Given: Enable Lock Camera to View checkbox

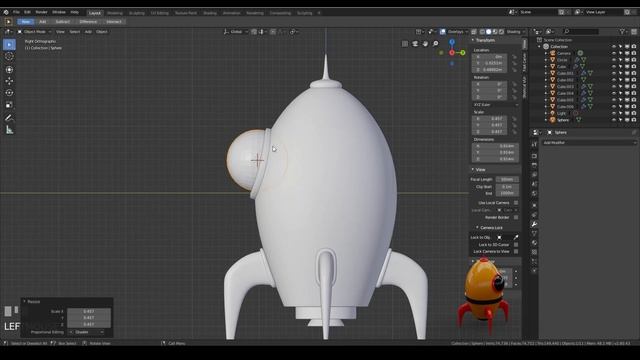Looking at the screenshot, I should 516,251.
